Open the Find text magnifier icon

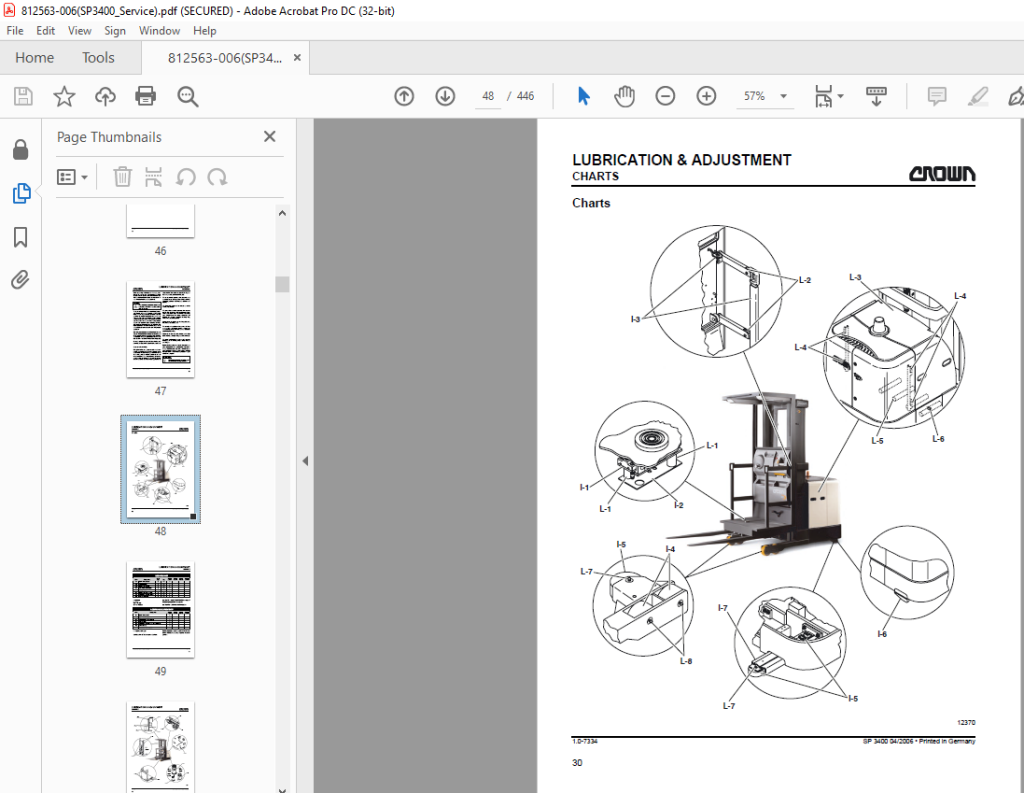187,97
